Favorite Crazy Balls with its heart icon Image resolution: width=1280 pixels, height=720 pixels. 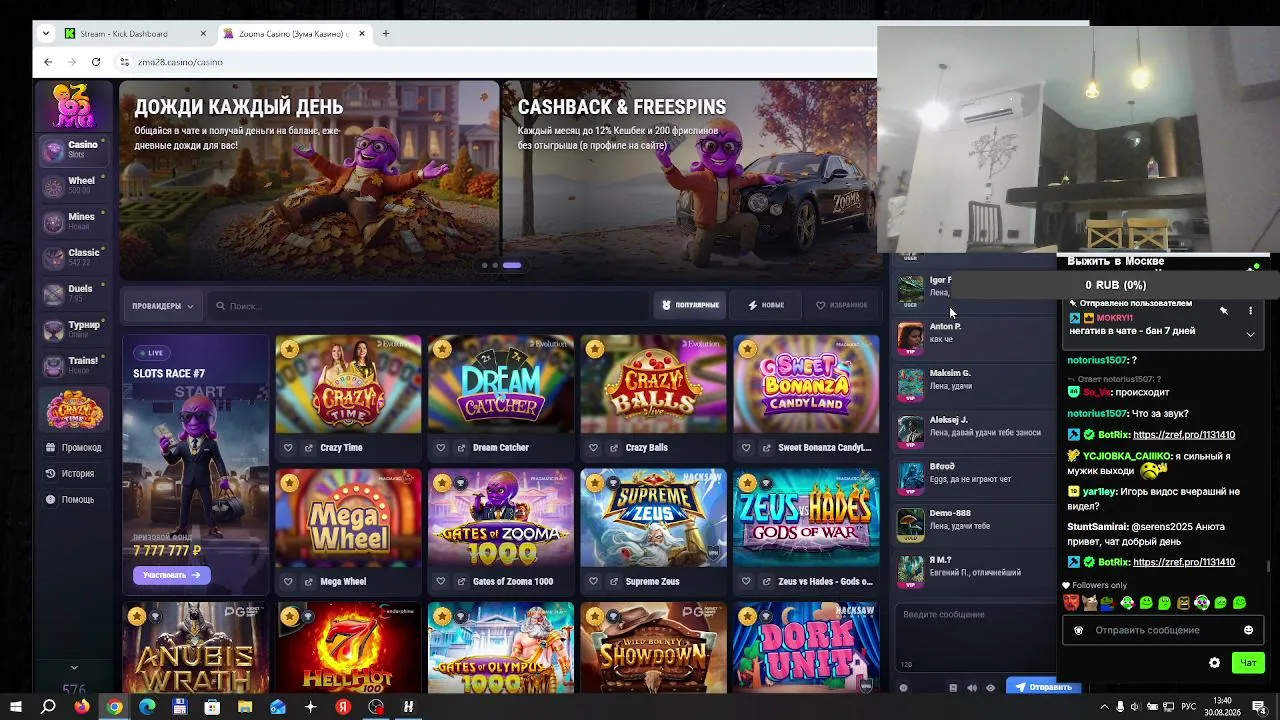click(x=594, y=448)
